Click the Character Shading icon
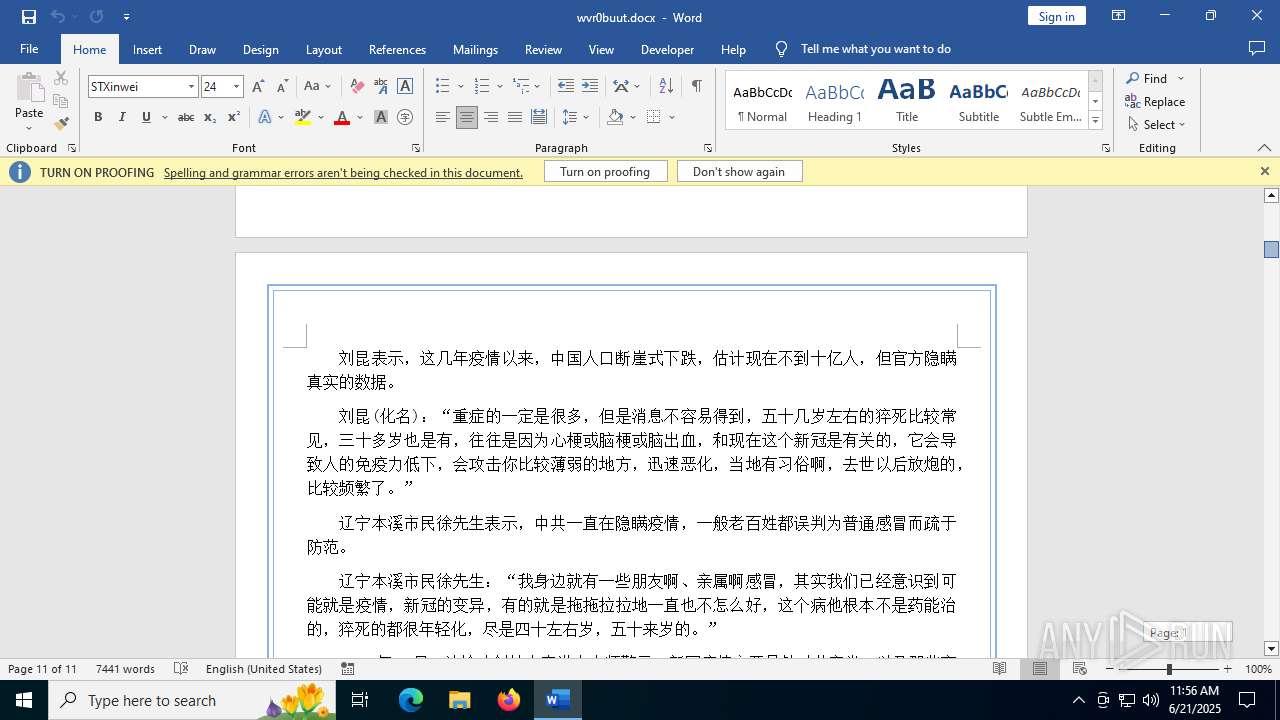This screenshot has width=1280, height=720. click(x=381, y=117)
